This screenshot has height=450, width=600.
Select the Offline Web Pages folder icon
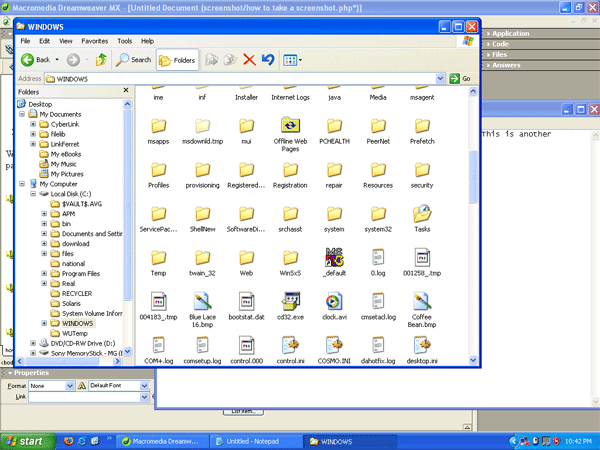coord(290,126)
